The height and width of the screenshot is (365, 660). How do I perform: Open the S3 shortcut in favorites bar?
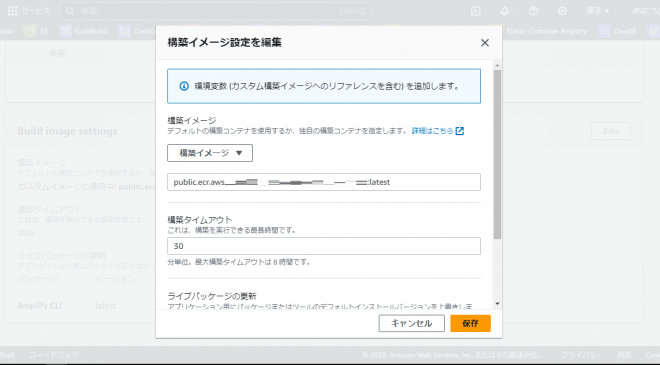click(x=36, y=31)
